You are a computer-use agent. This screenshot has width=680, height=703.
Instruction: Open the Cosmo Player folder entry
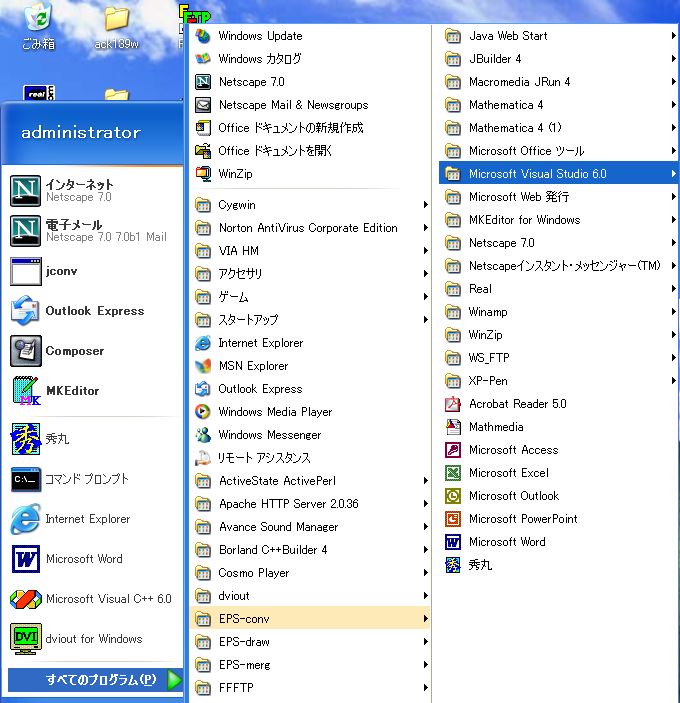310,573
